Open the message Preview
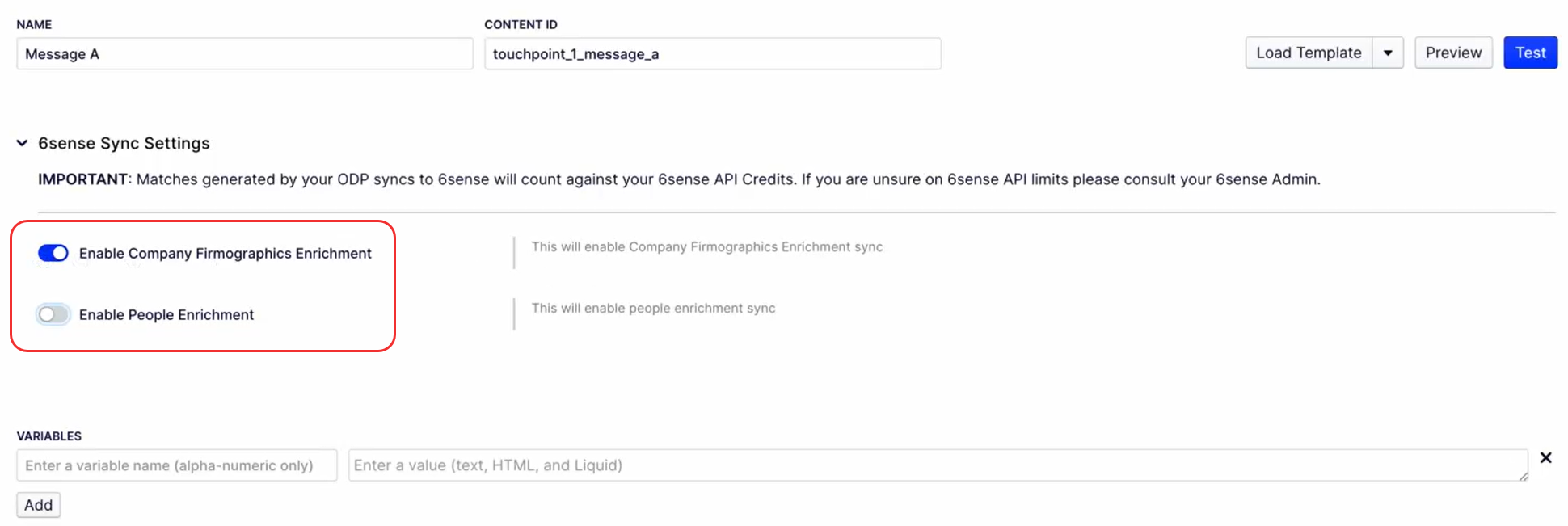This screenshot has width=1568, height=526. [x=1453, y=53]
